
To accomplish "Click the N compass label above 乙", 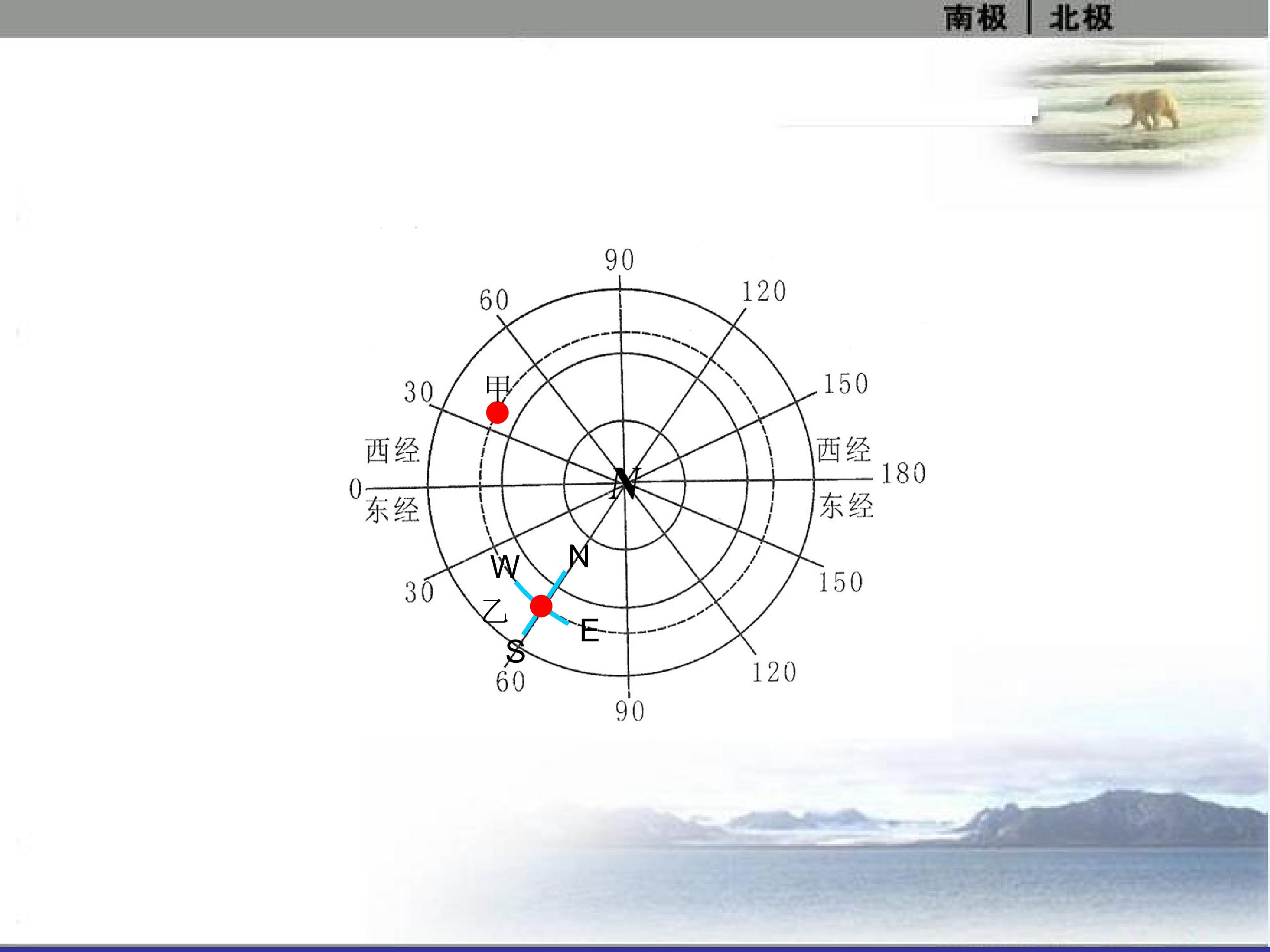I will pos(579,557).
